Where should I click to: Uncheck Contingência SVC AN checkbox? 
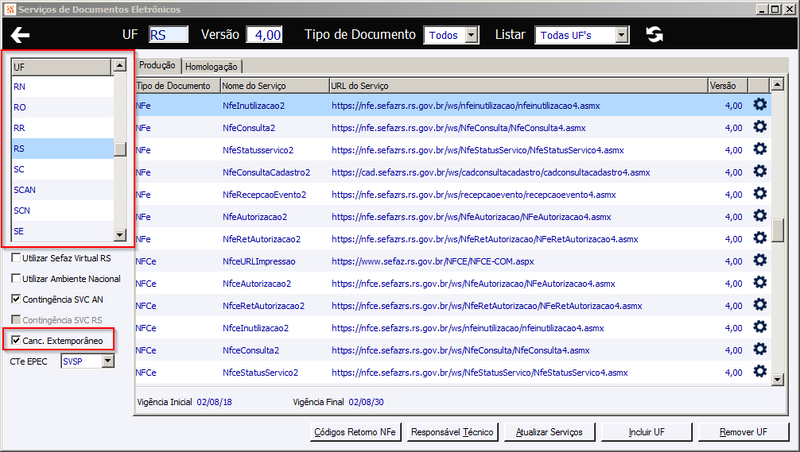tap(16, 299)
